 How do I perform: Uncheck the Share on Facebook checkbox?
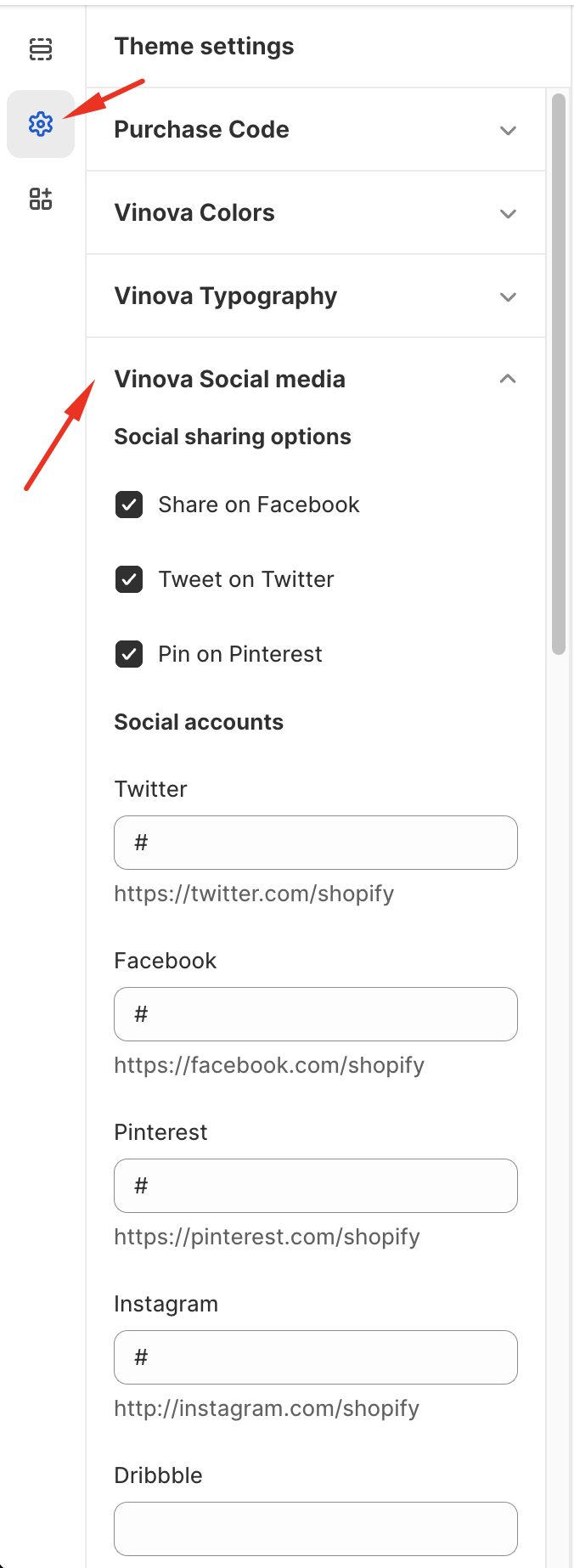tap(129, 505)
